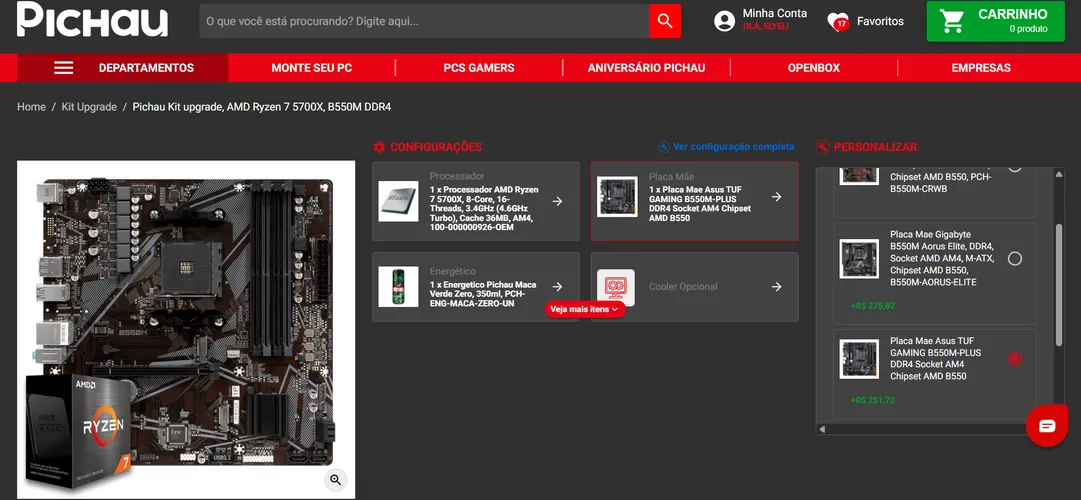
Task: Click the Favoritos label
Action: point(880,21)
